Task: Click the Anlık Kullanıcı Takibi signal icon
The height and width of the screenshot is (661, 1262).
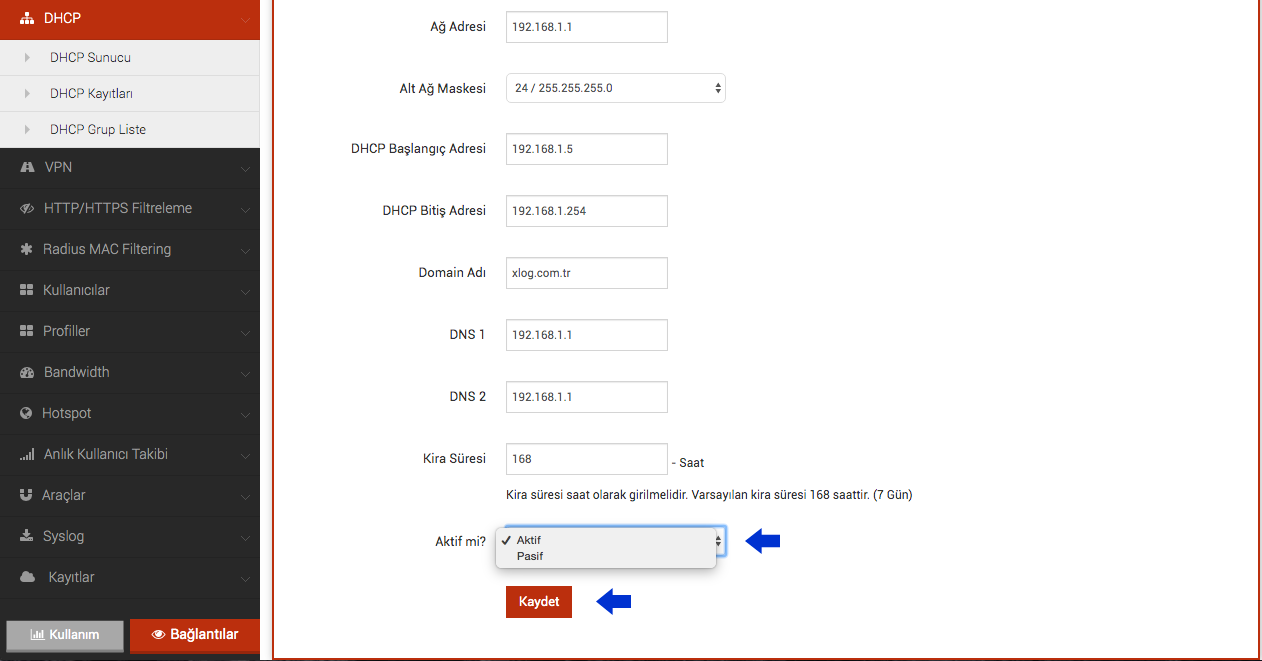Action: tap(27, 454)
